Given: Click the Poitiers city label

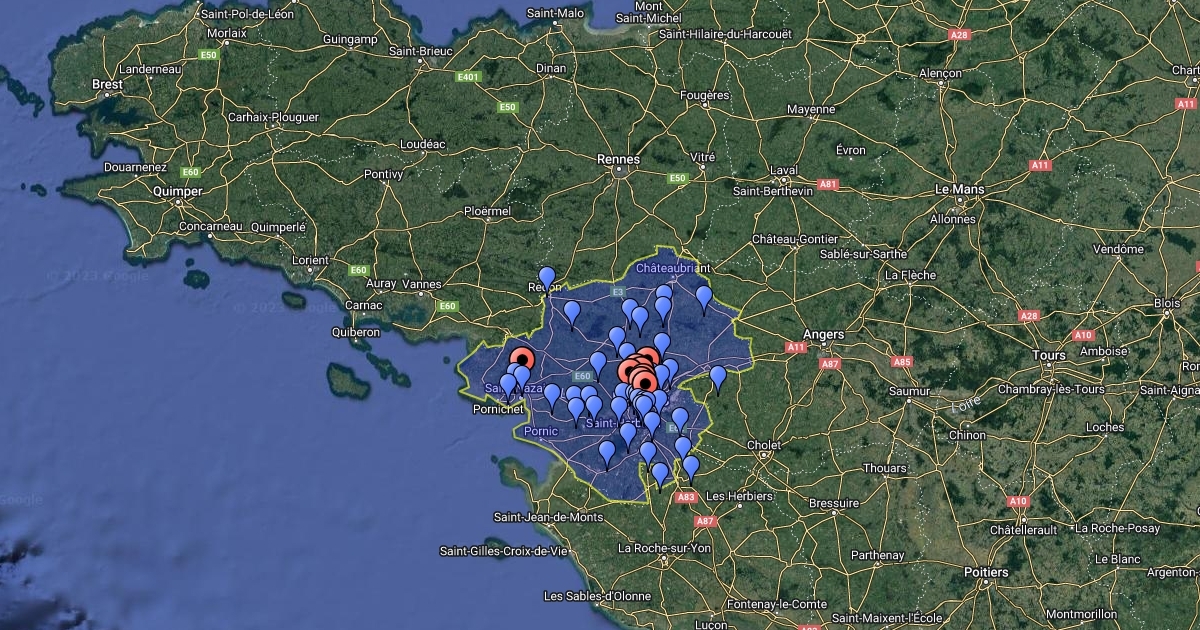Looking at the screenshot, I should (x=986, y=572).
